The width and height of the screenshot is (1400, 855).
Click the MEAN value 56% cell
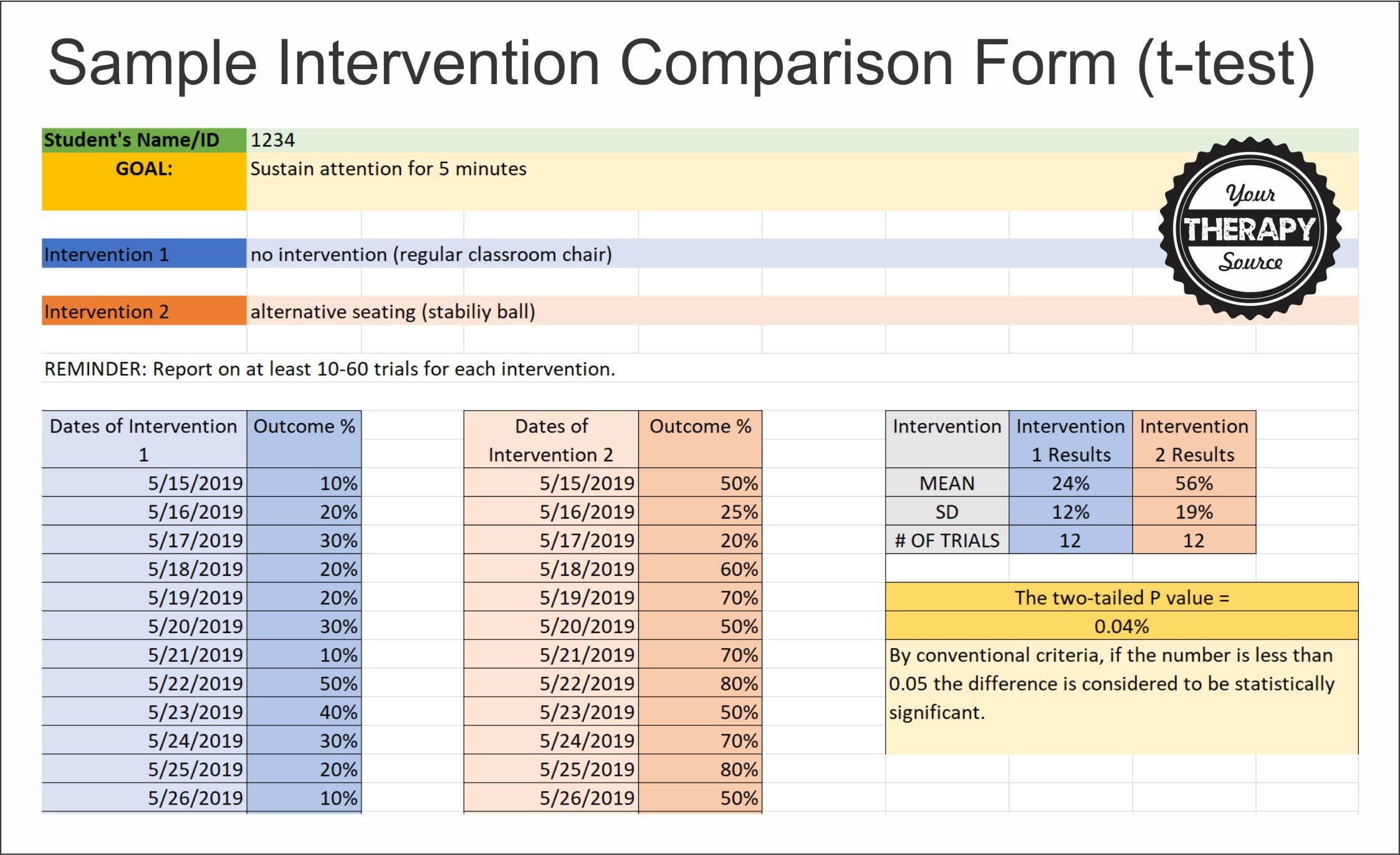[x=1194, y=482]
